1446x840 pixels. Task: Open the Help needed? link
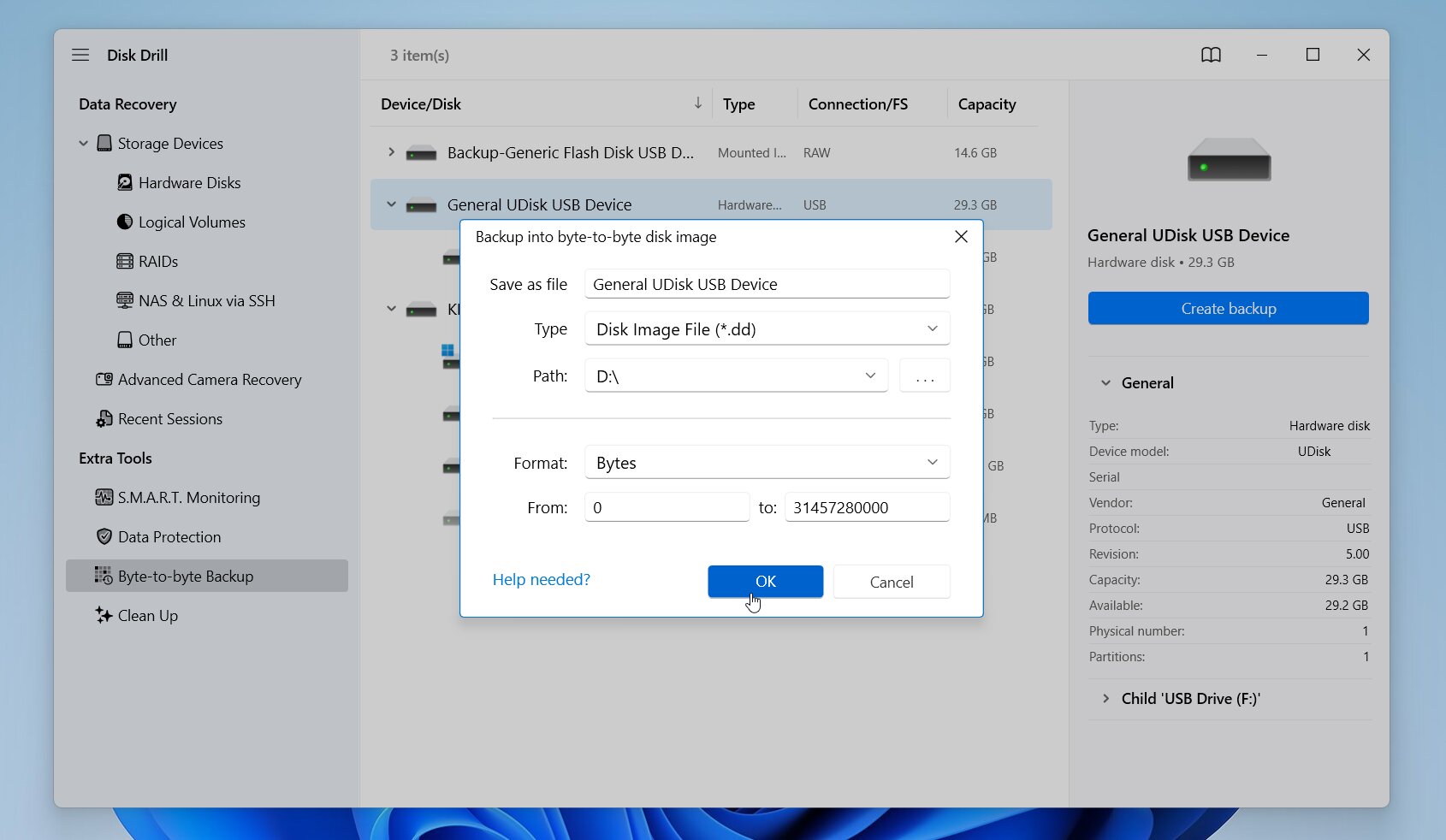tap(540, 579)
